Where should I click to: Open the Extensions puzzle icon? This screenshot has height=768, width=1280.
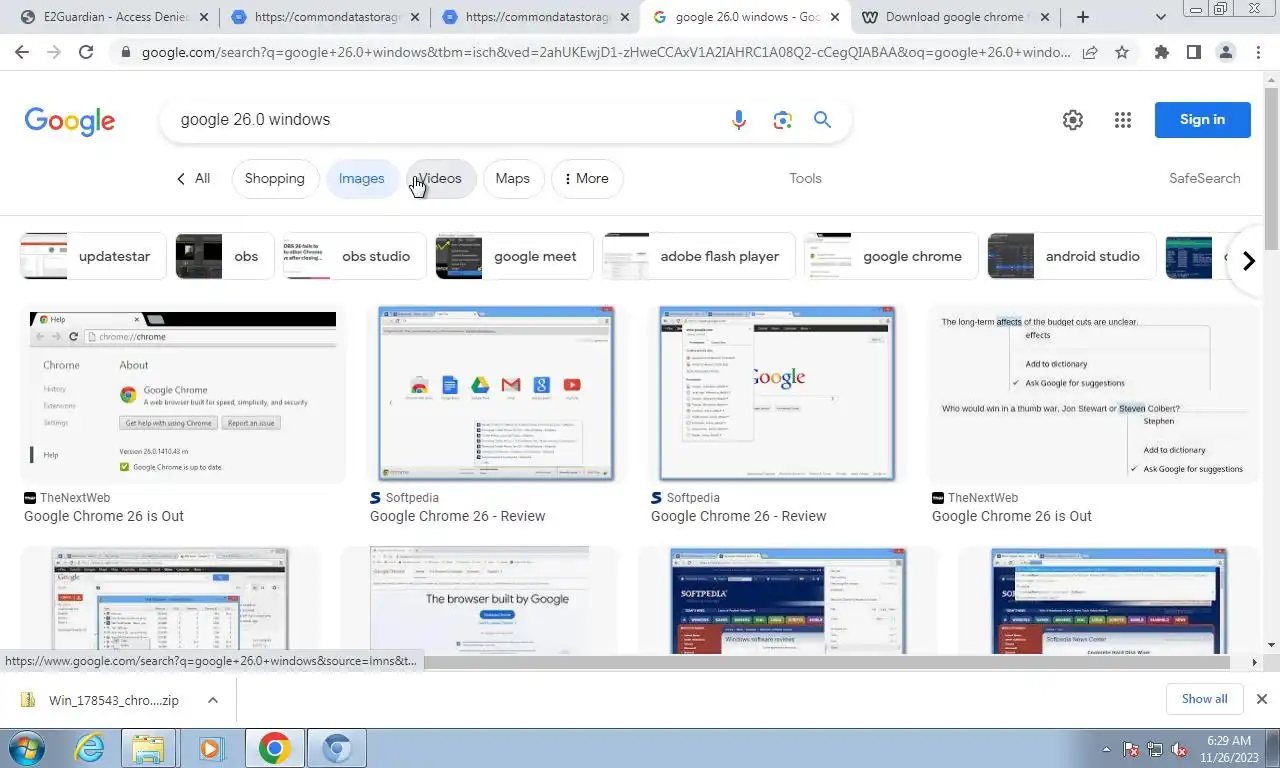(x=1161, y=52)
